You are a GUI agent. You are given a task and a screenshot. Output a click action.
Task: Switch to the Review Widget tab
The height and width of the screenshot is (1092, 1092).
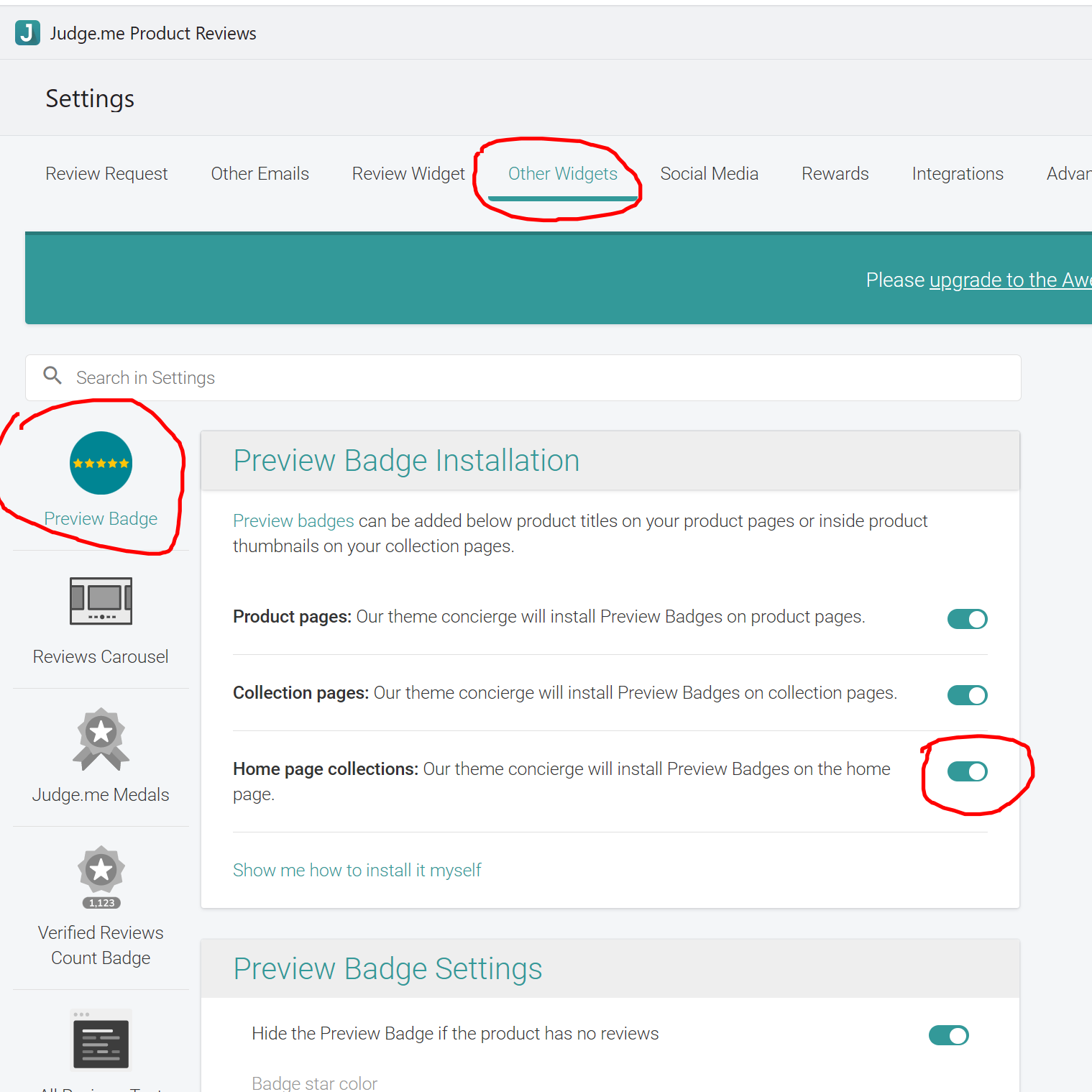click(408, 174)
